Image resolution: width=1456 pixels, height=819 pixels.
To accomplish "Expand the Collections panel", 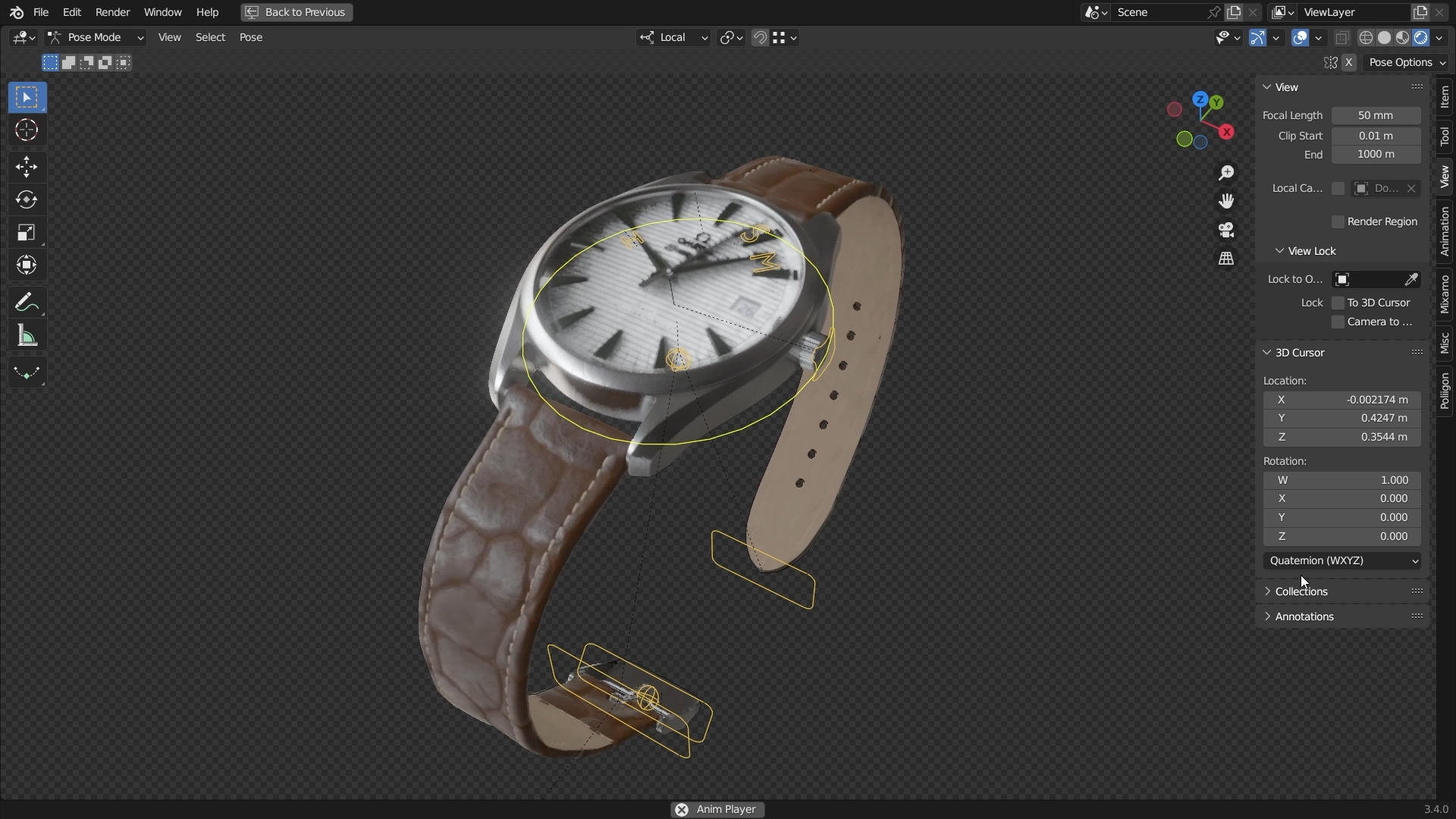I will coord(1301,591).
